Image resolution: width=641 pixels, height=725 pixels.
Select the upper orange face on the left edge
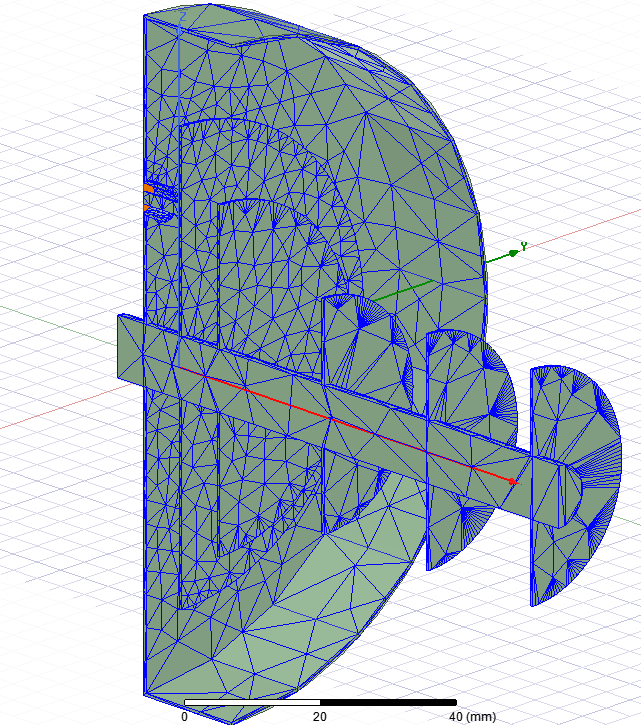[x=148, y=189]
